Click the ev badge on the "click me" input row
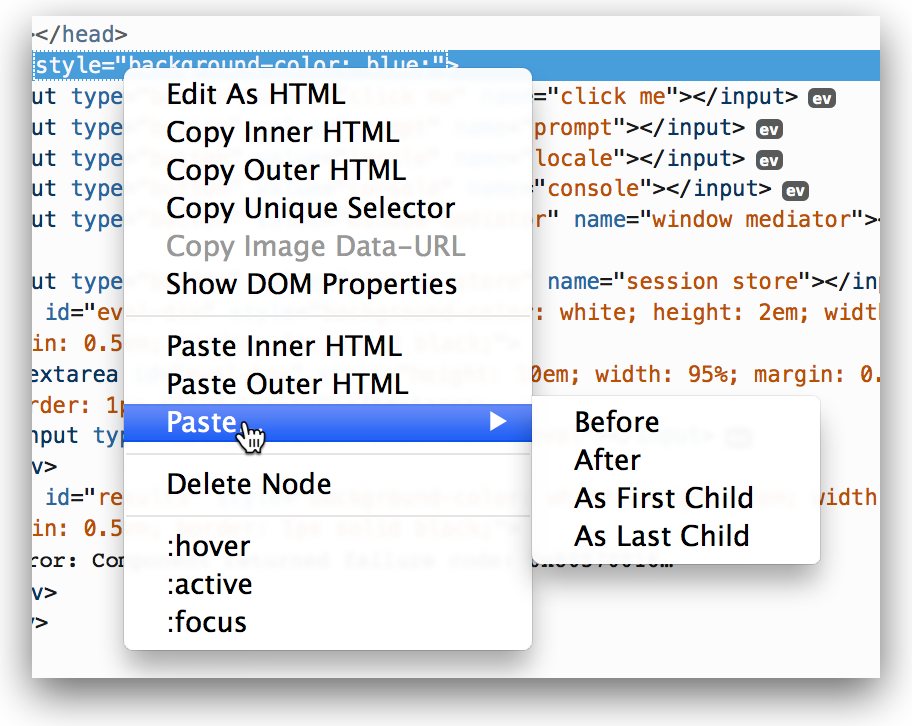Image resolution: width=912 pixels, height=726 pixels. (822, 98)
